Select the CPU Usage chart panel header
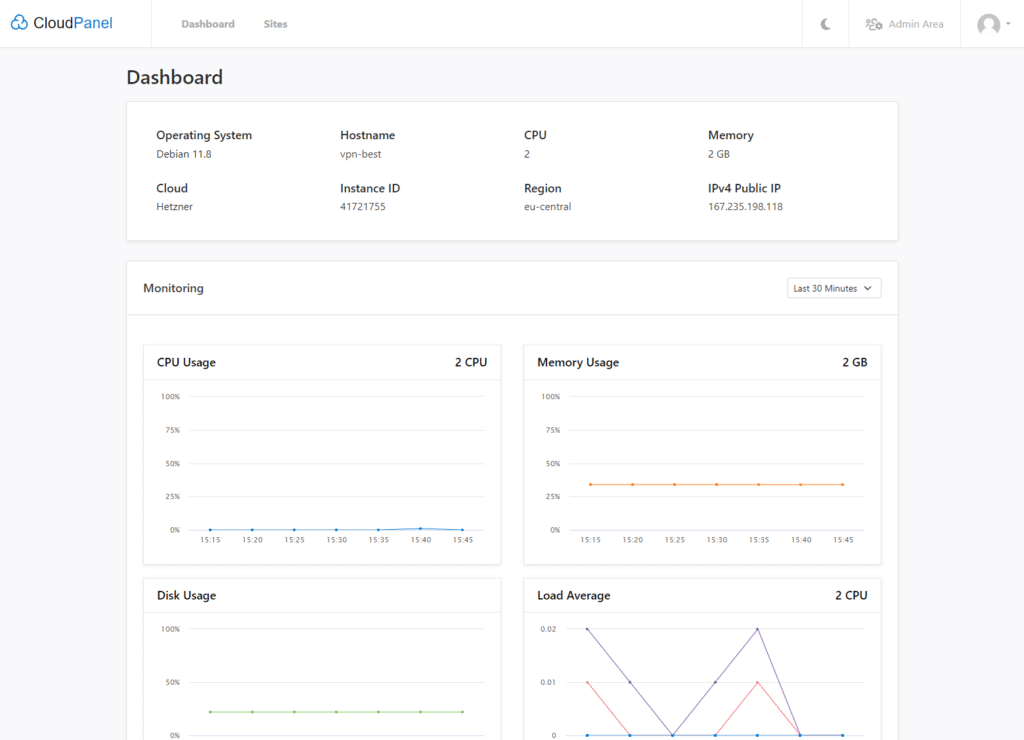Screen dimensions: 1024x740 point(185,362)
